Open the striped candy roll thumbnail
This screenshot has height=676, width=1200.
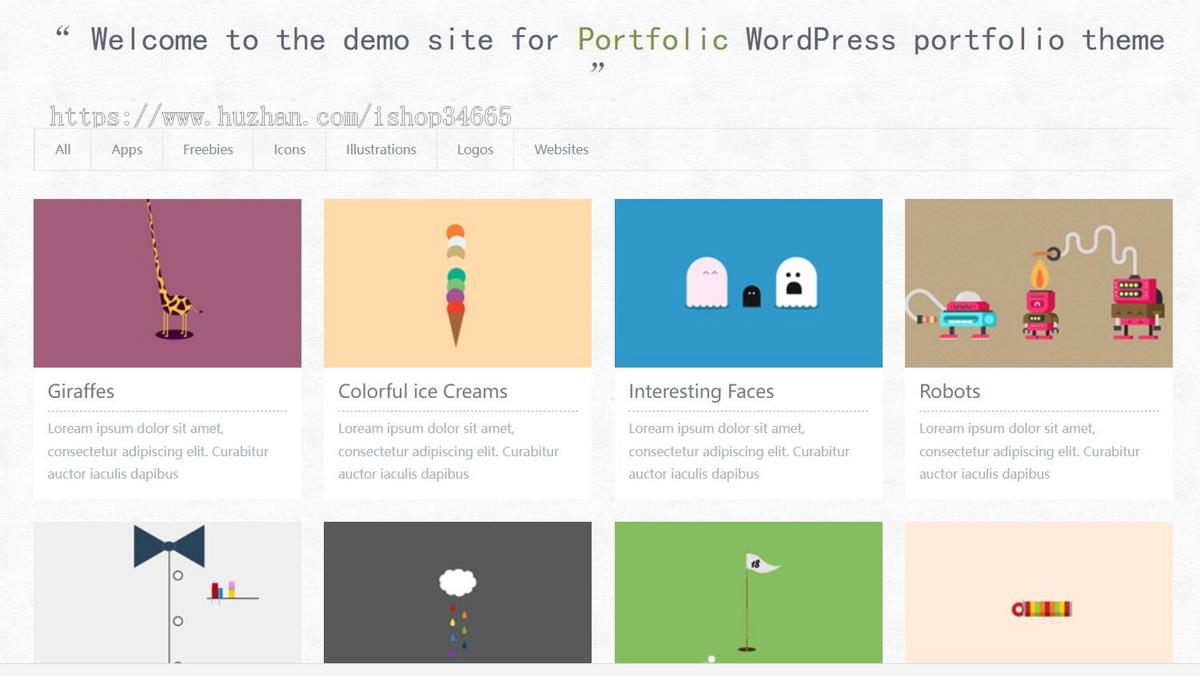point(1038,592)
